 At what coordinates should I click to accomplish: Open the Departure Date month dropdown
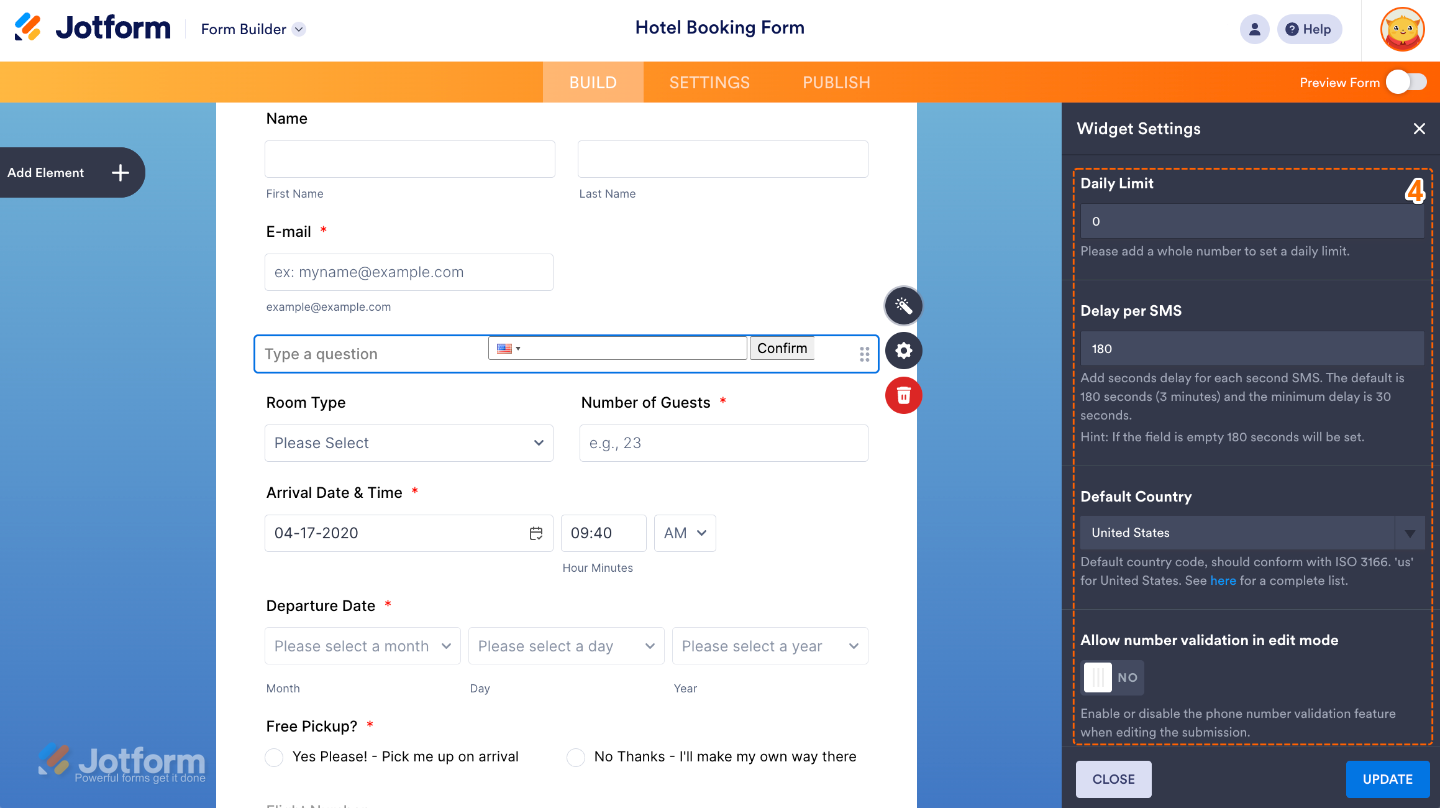click(x=362, y=646)
